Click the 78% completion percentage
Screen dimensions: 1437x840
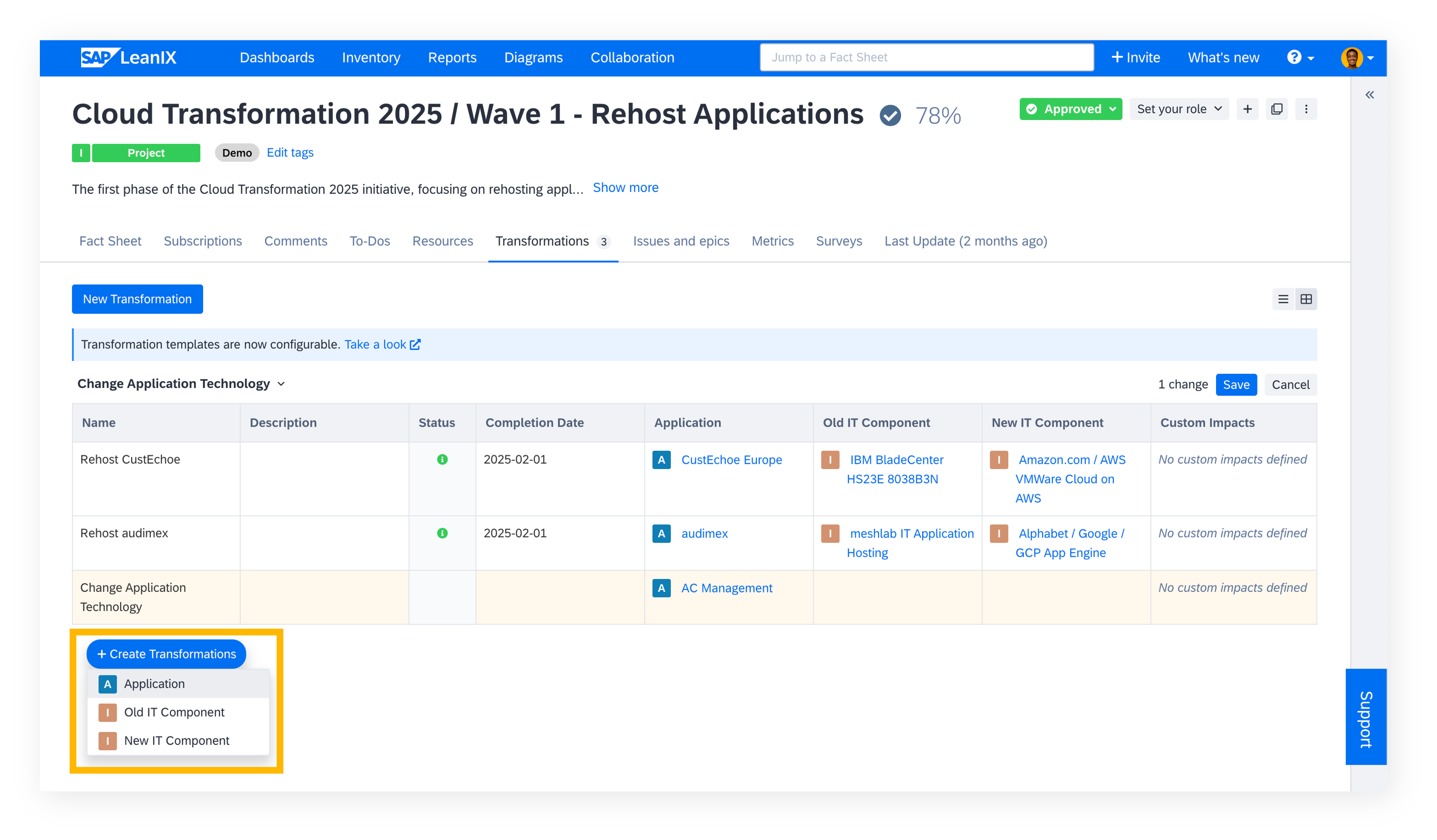click(x=938, y=116)
